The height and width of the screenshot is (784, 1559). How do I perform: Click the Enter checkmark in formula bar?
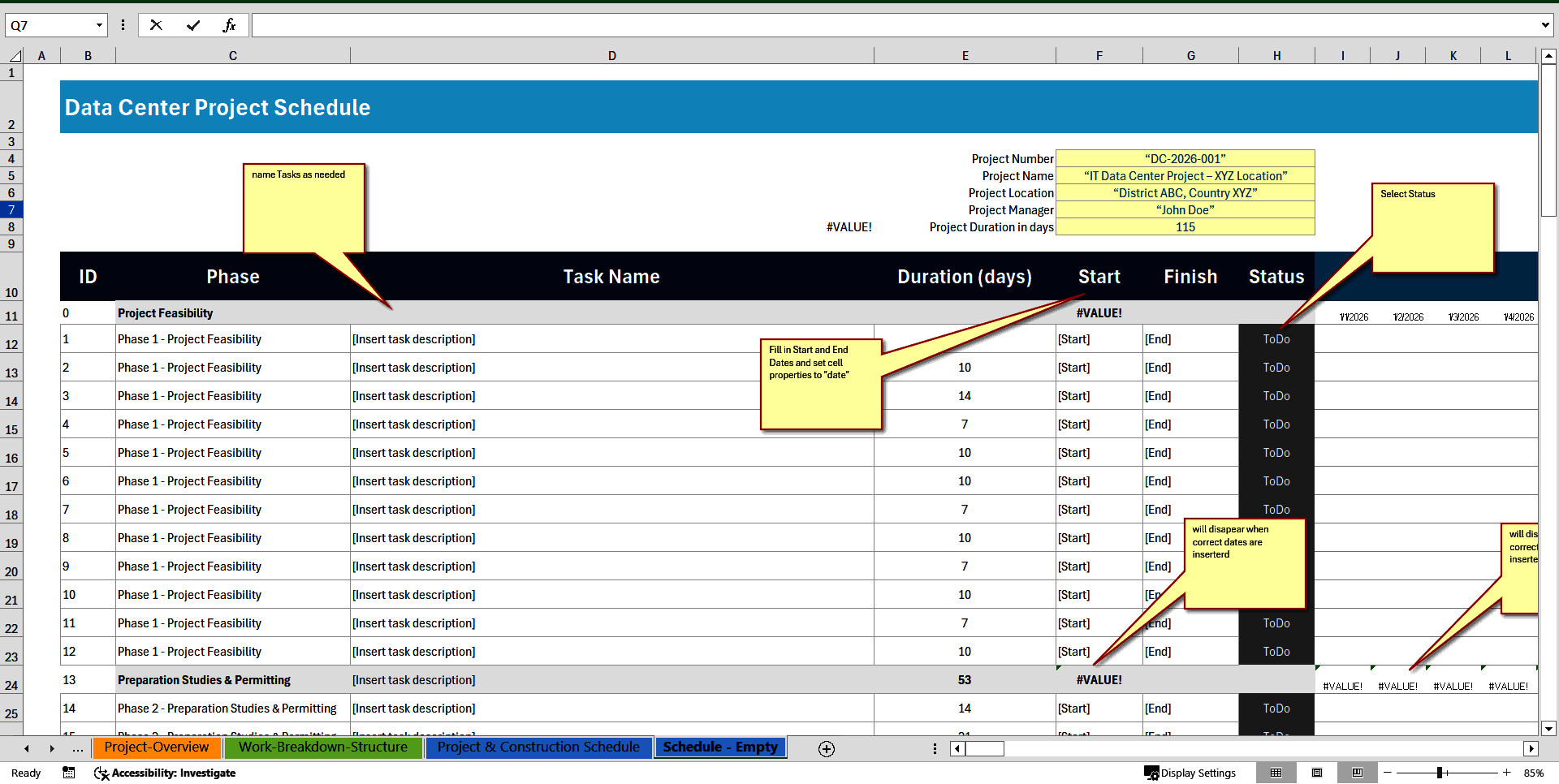click(x=193, y=25)
